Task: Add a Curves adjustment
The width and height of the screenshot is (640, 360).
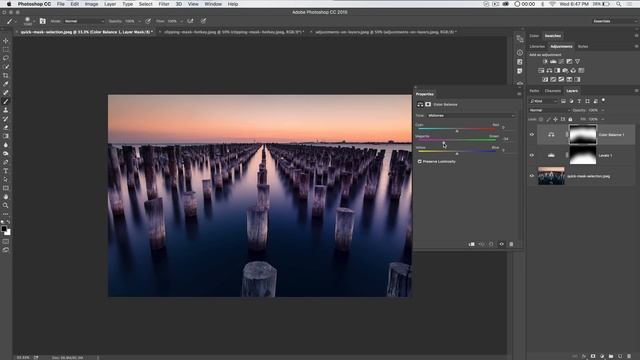Action: pyautogui.click(x=561, y=62)
